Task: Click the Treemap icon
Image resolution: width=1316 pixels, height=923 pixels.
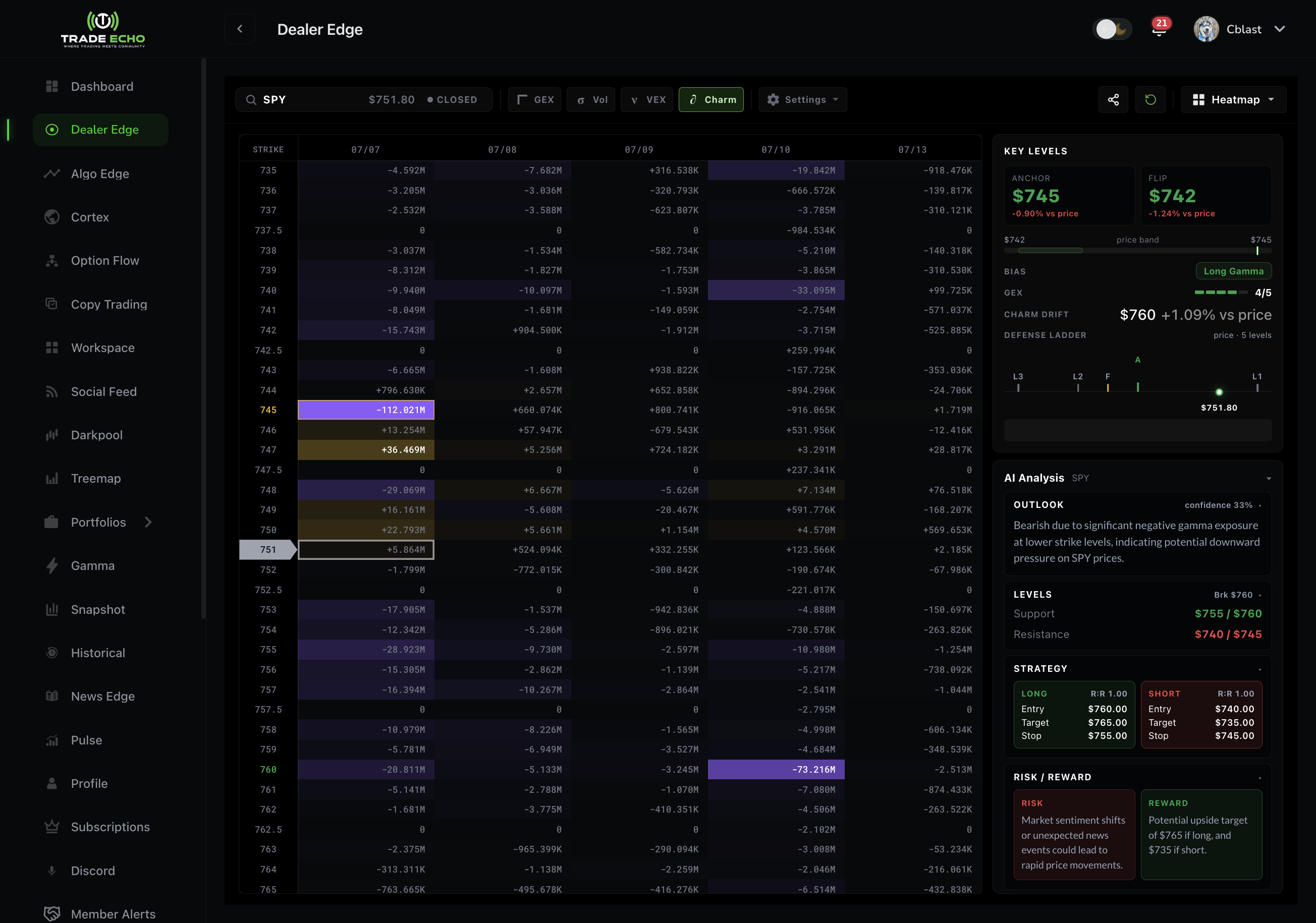Action: click(x=51, y=479)
